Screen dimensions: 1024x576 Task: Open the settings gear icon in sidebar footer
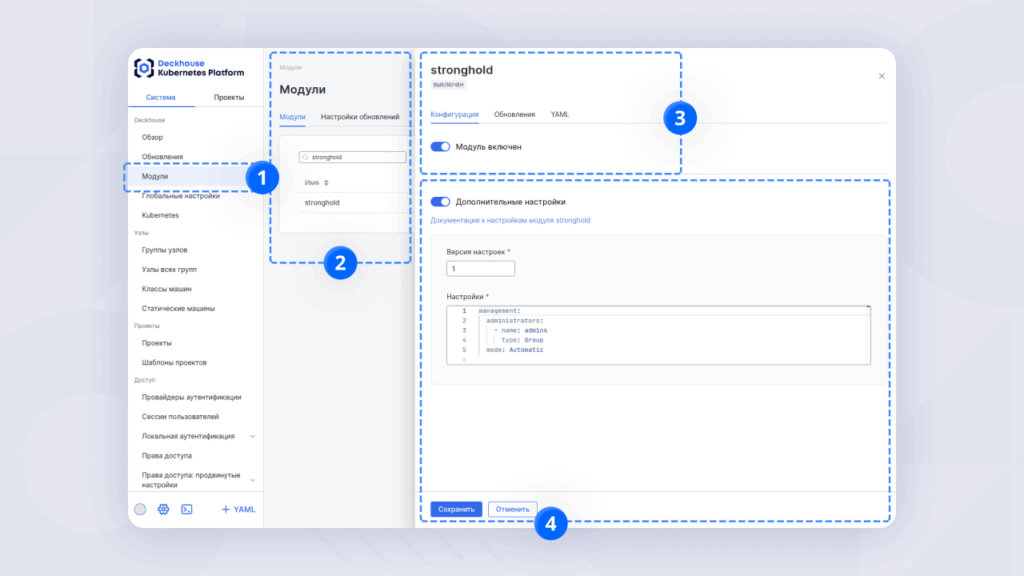[x=163, y=509]
